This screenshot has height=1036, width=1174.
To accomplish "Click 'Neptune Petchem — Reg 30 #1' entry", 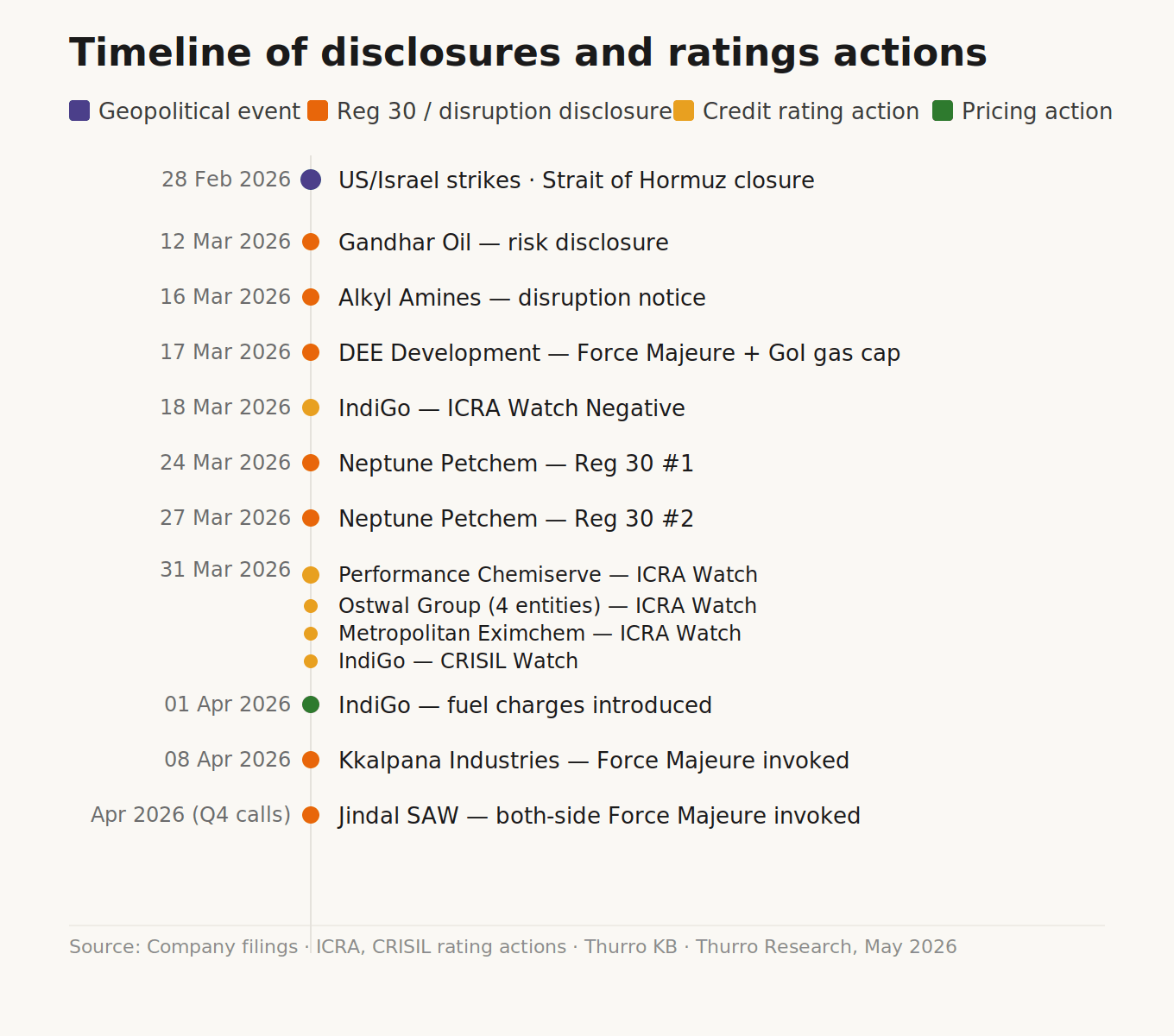I will click(516, 464).
